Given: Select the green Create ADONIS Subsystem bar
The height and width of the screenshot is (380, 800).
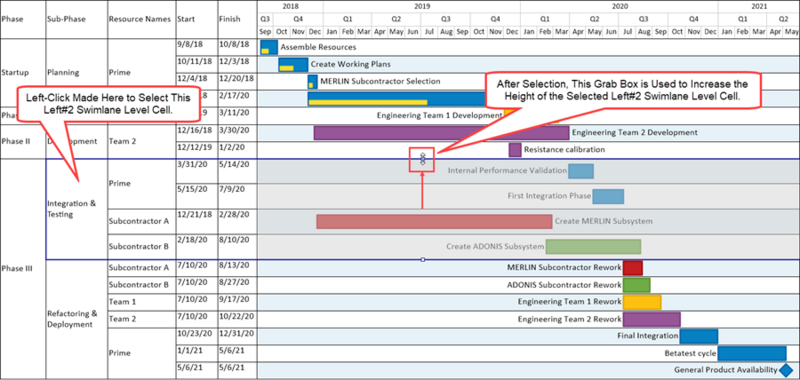Looking at the screenshot, I should pos(593,246).
